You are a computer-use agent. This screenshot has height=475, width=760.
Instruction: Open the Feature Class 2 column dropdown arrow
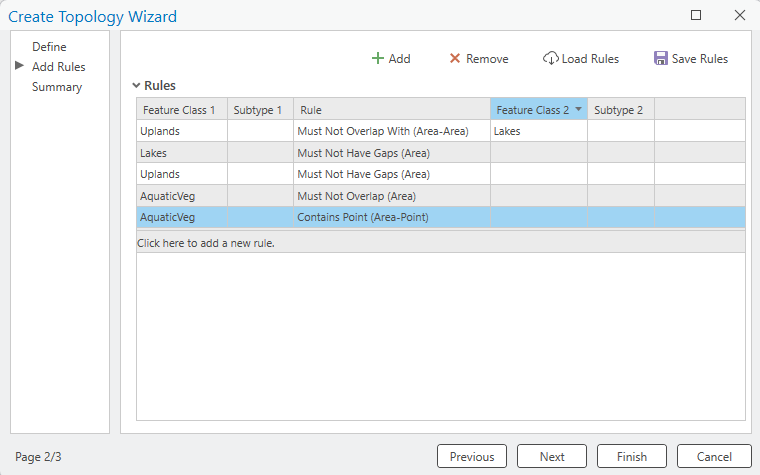coord(578,110)
